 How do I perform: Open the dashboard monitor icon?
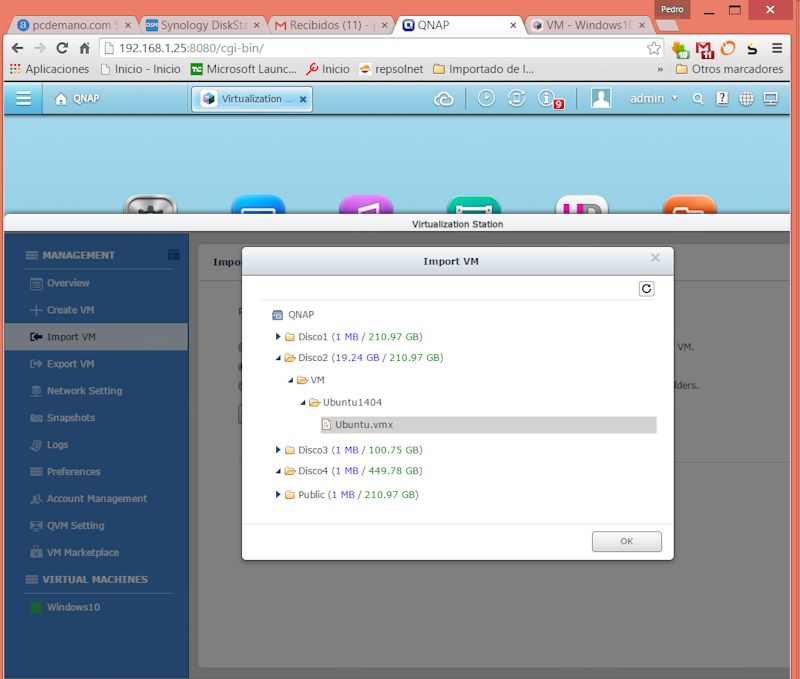click(770, 98)
